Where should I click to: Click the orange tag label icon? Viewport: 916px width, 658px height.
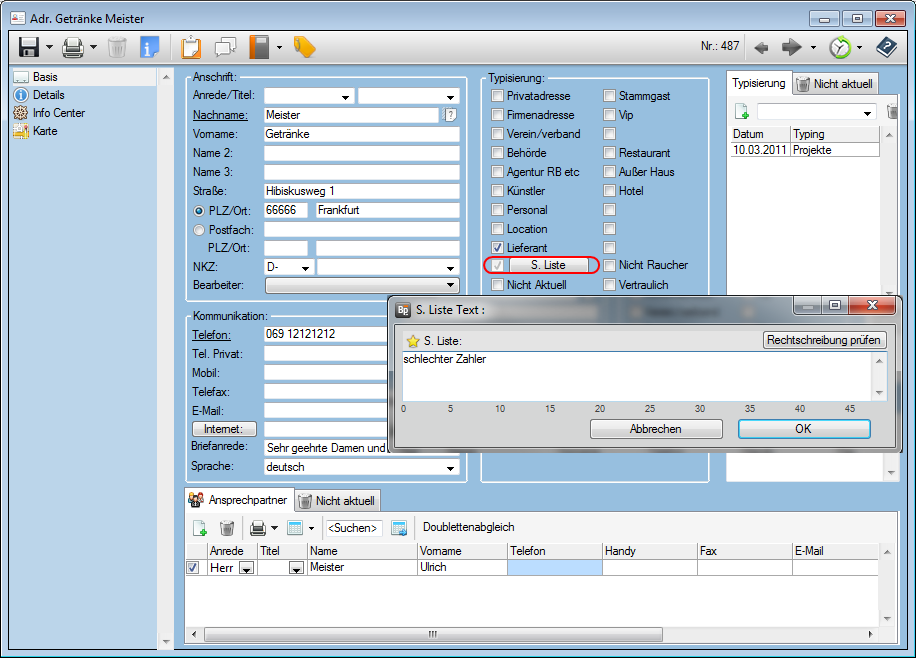304,47
